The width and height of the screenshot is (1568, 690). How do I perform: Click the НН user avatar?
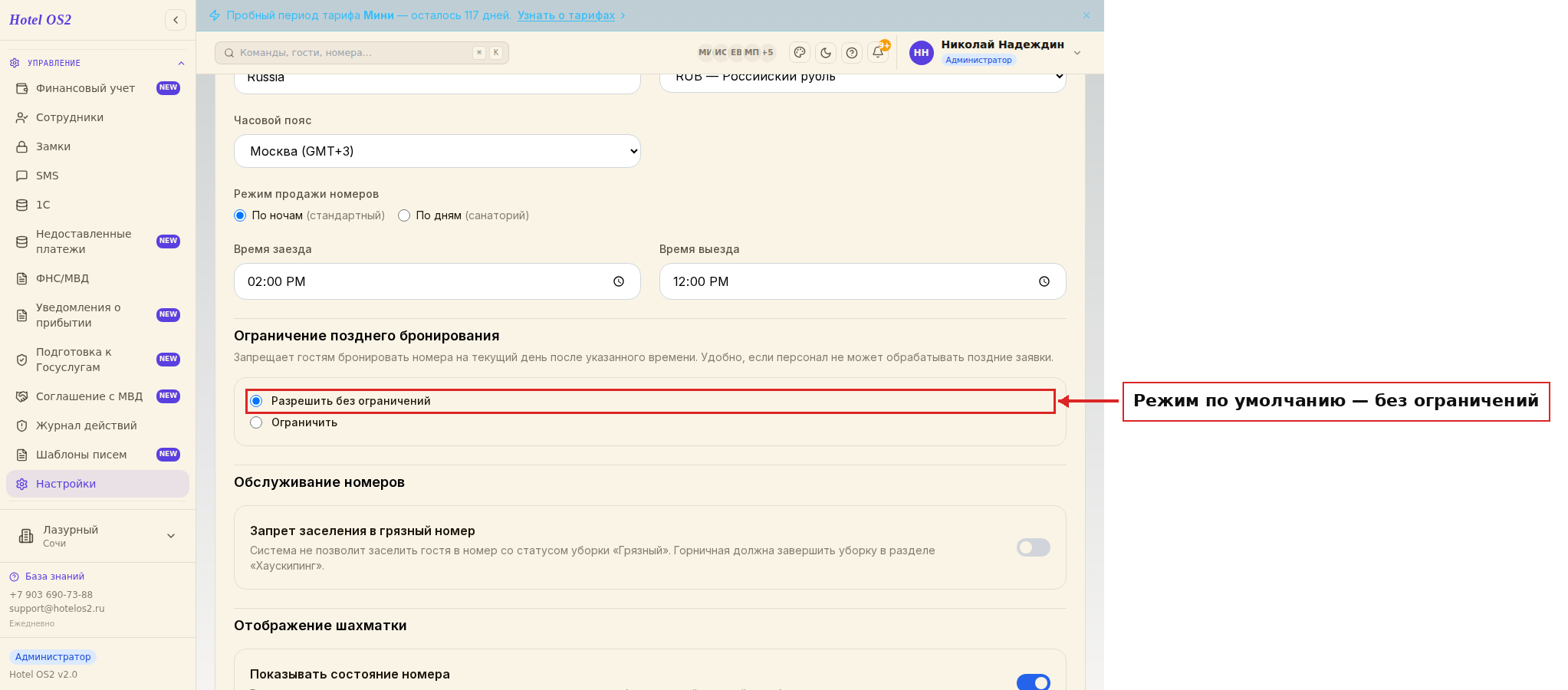(x=921, y=52)
